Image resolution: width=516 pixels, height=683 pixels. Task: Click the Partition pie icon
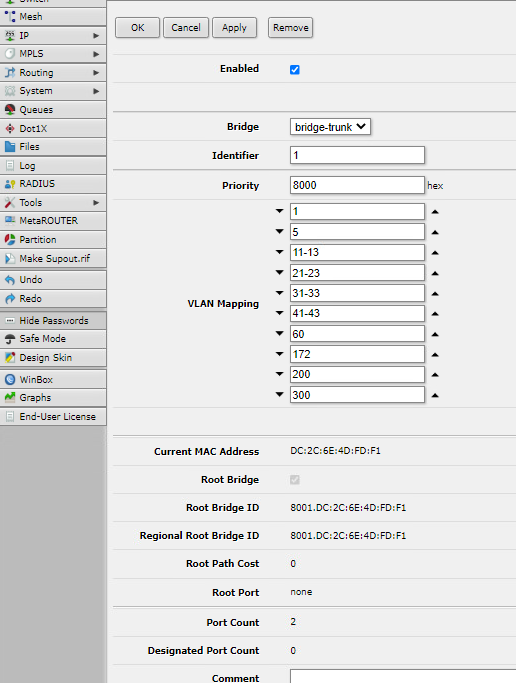coord(10,240)
